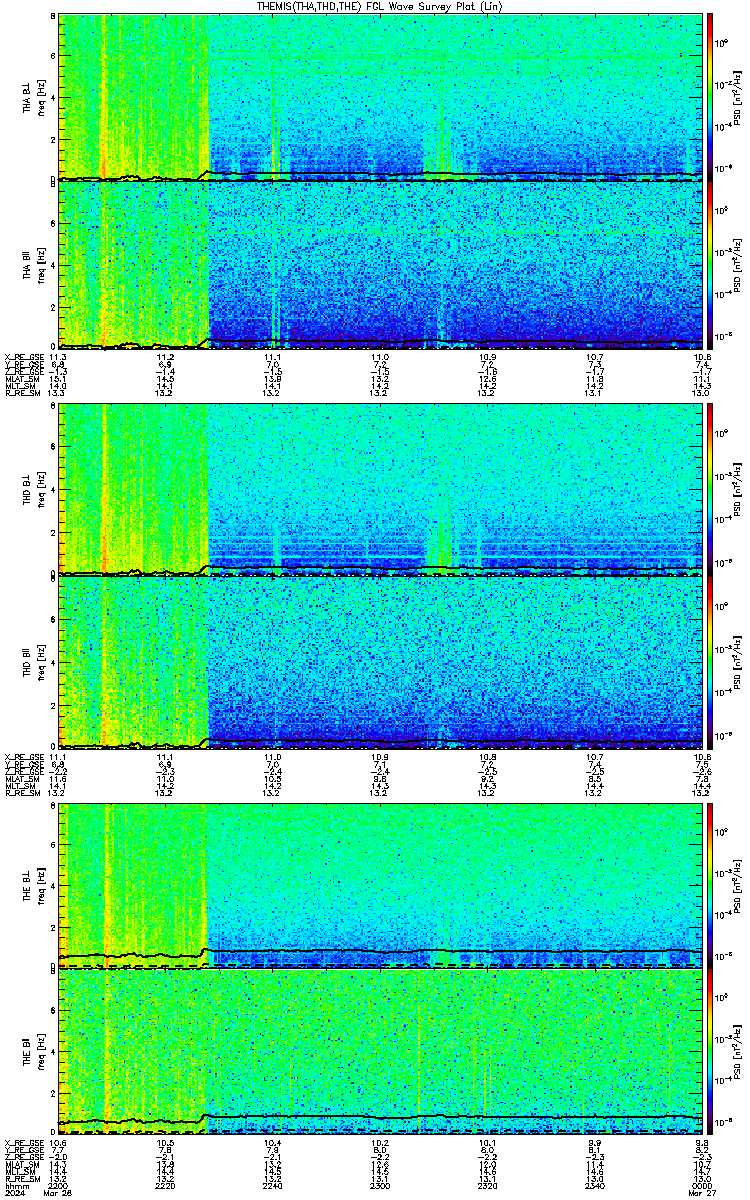Click the 2300 time tick label
Viewport: 750px width, 1200px height.
pos(380,1186)
